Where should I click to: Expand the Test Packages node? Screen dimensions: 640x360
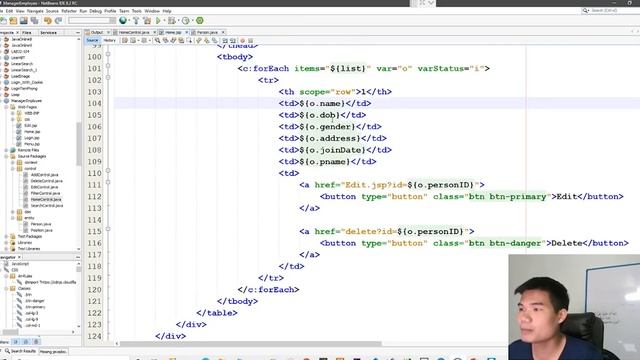(7, 236)
